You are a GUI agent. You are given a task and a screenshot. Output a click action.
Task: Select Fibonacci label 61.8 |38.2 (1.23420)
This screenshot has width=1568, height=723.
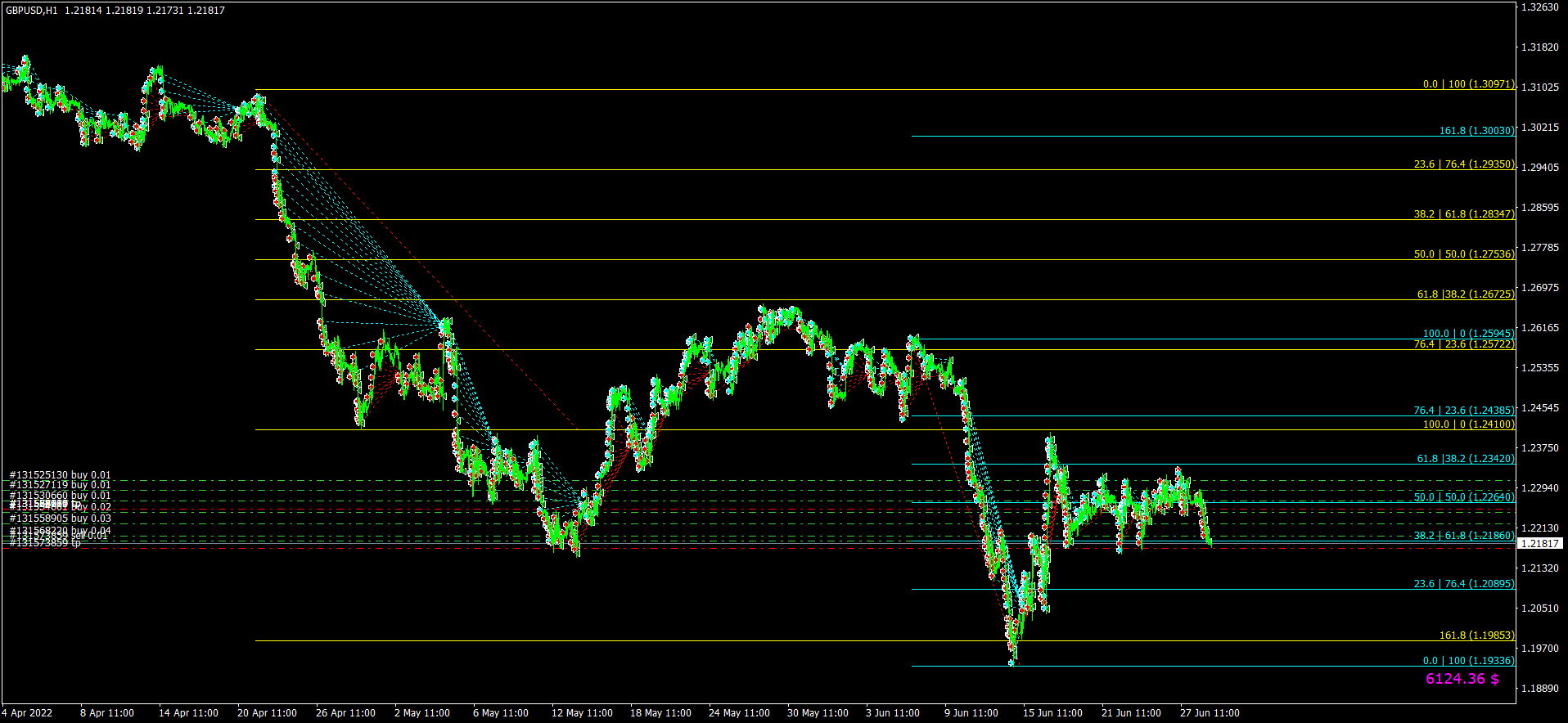pos(1466,459)
